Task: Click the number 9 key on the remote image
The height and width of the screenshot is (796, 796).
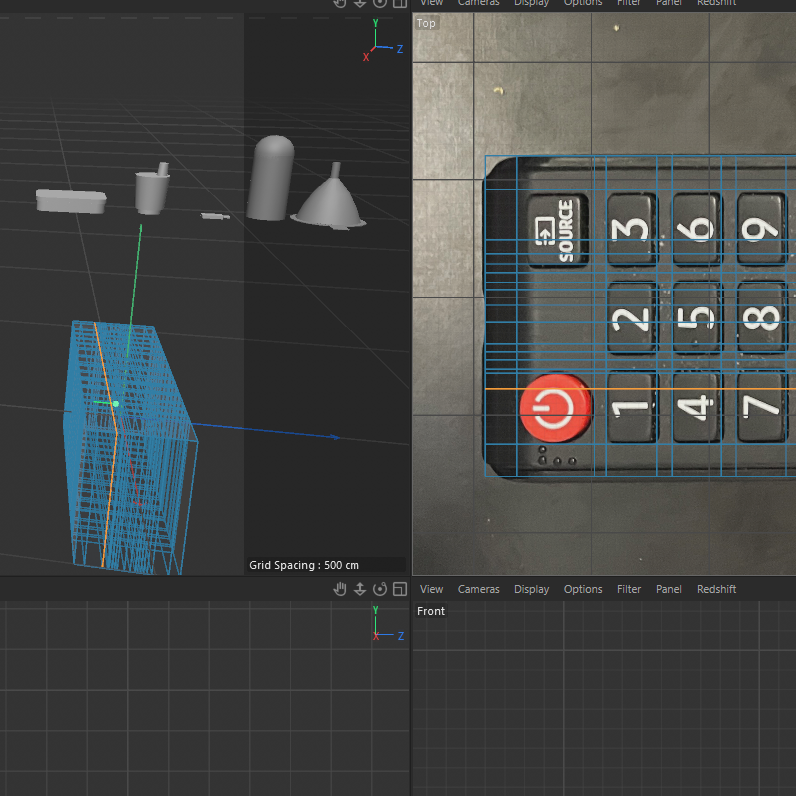Action: (x=760, y=228)
